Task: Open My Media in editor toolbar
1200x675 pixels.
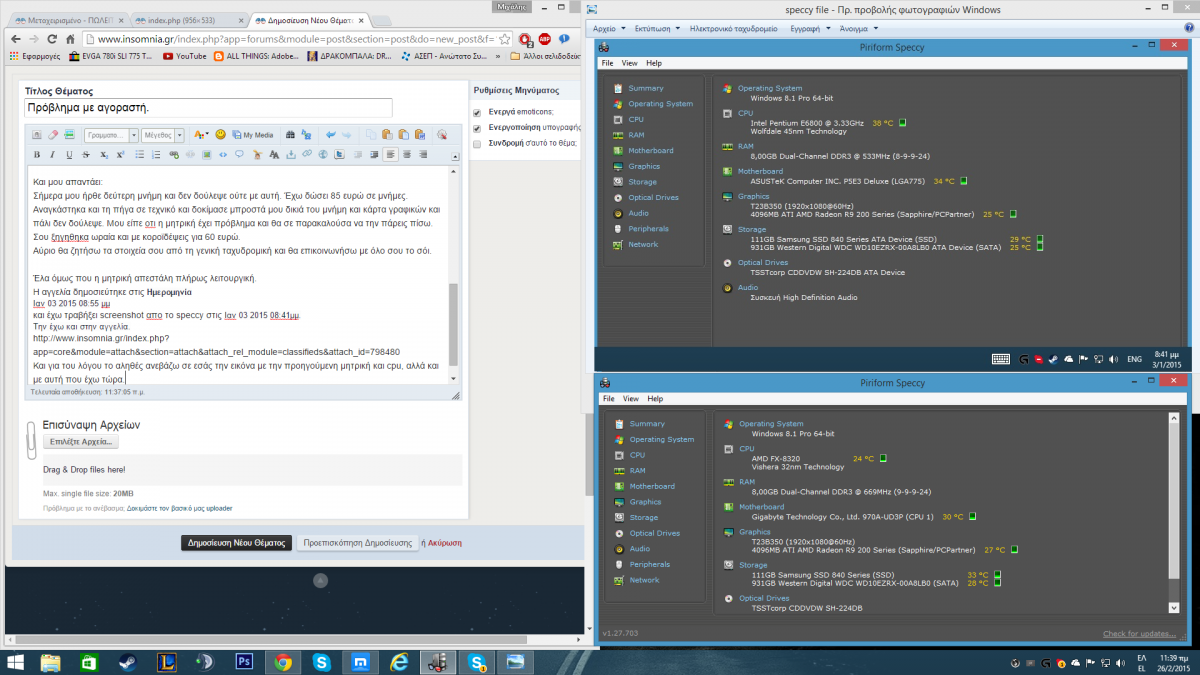Action: coord(252,135)
